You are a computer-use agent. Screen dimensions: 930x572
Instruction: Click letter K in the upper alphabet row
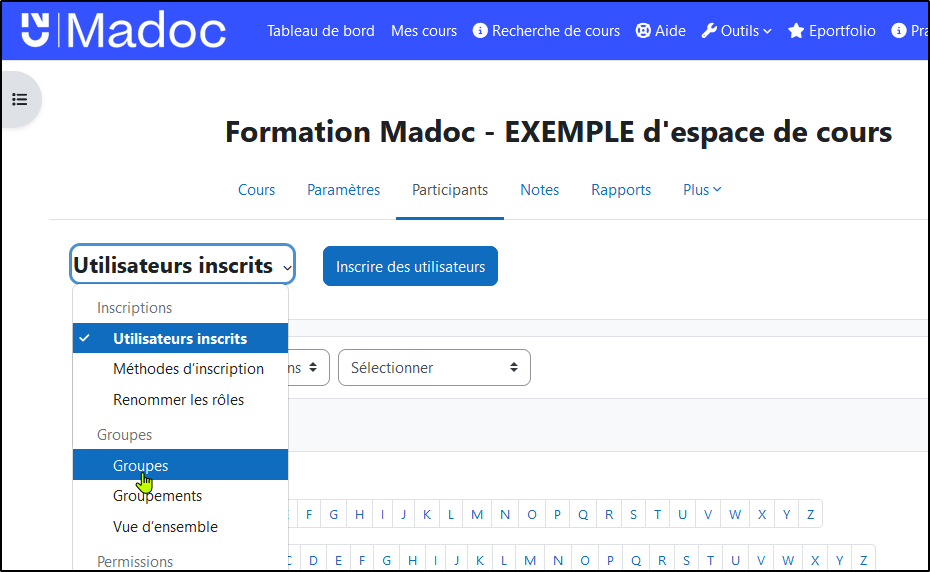pyautogui.click(x=427, y=514)
